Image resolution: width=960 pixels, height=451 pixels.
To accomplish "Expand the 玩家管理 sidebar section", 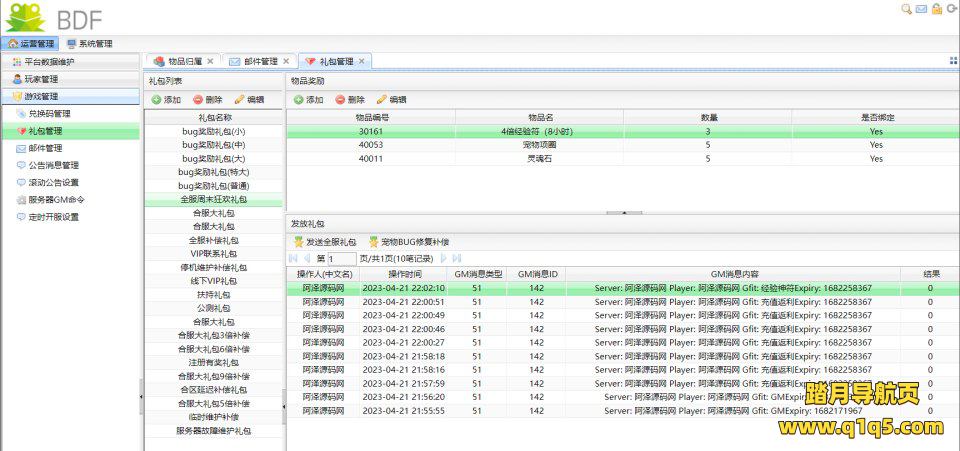I will click(x=41, y=79).
